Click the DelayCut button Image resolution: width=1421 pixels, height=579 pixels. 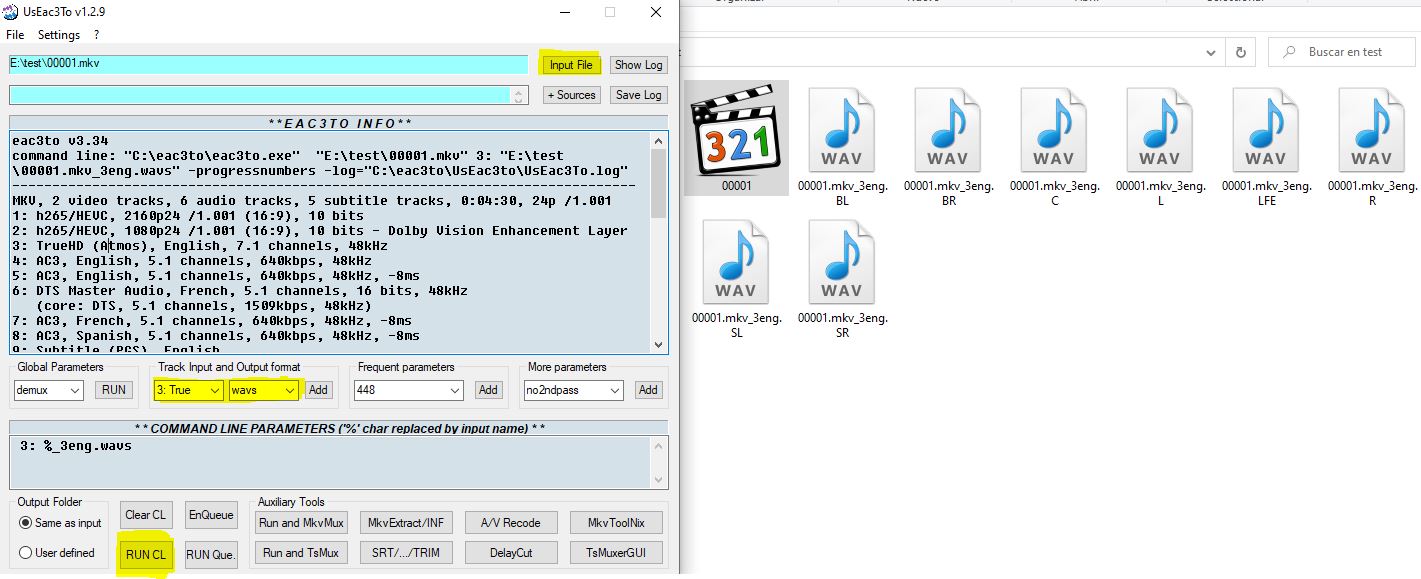coord(511,553)
